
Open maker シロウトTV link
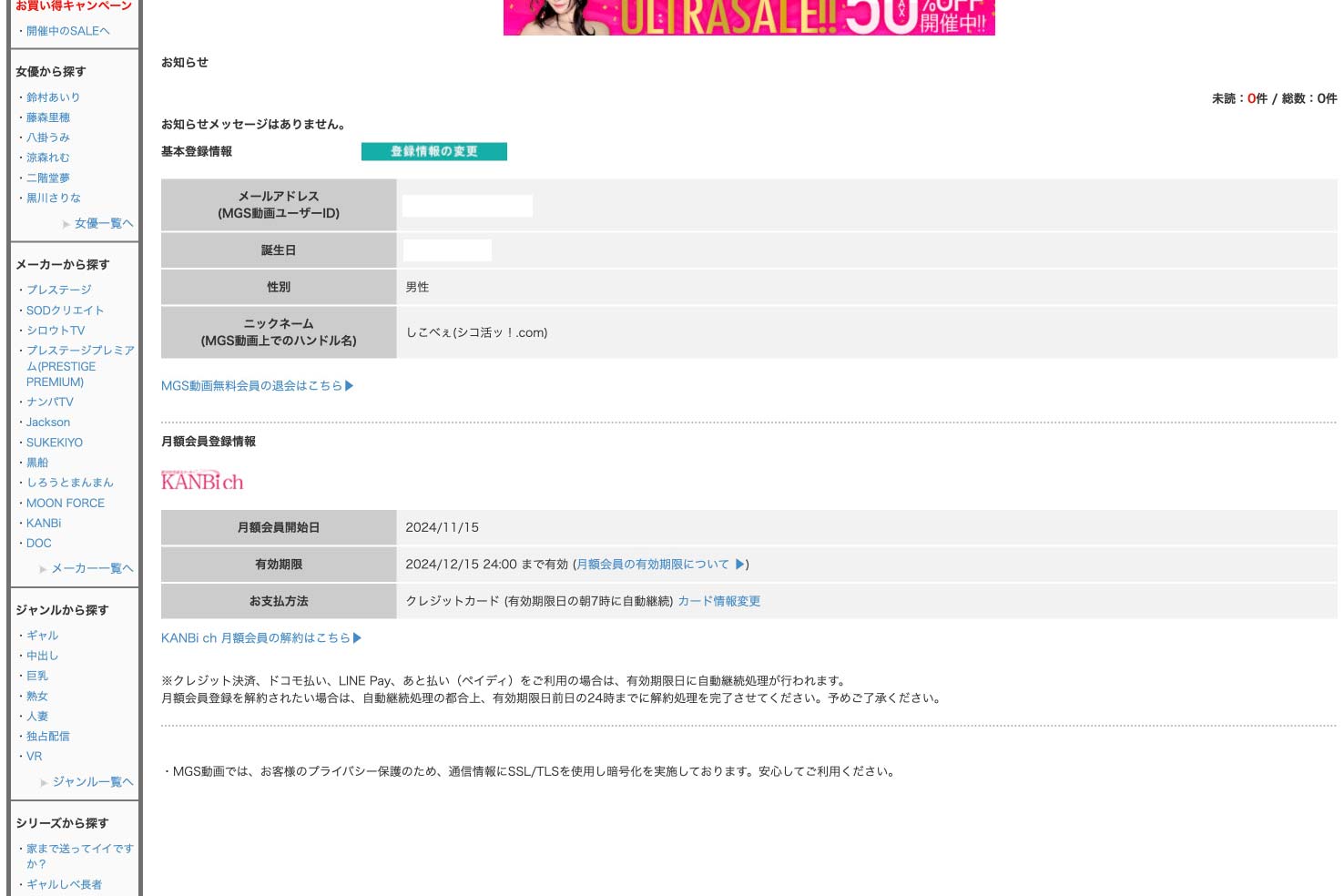pyautogui.click(x=56, y=331)
